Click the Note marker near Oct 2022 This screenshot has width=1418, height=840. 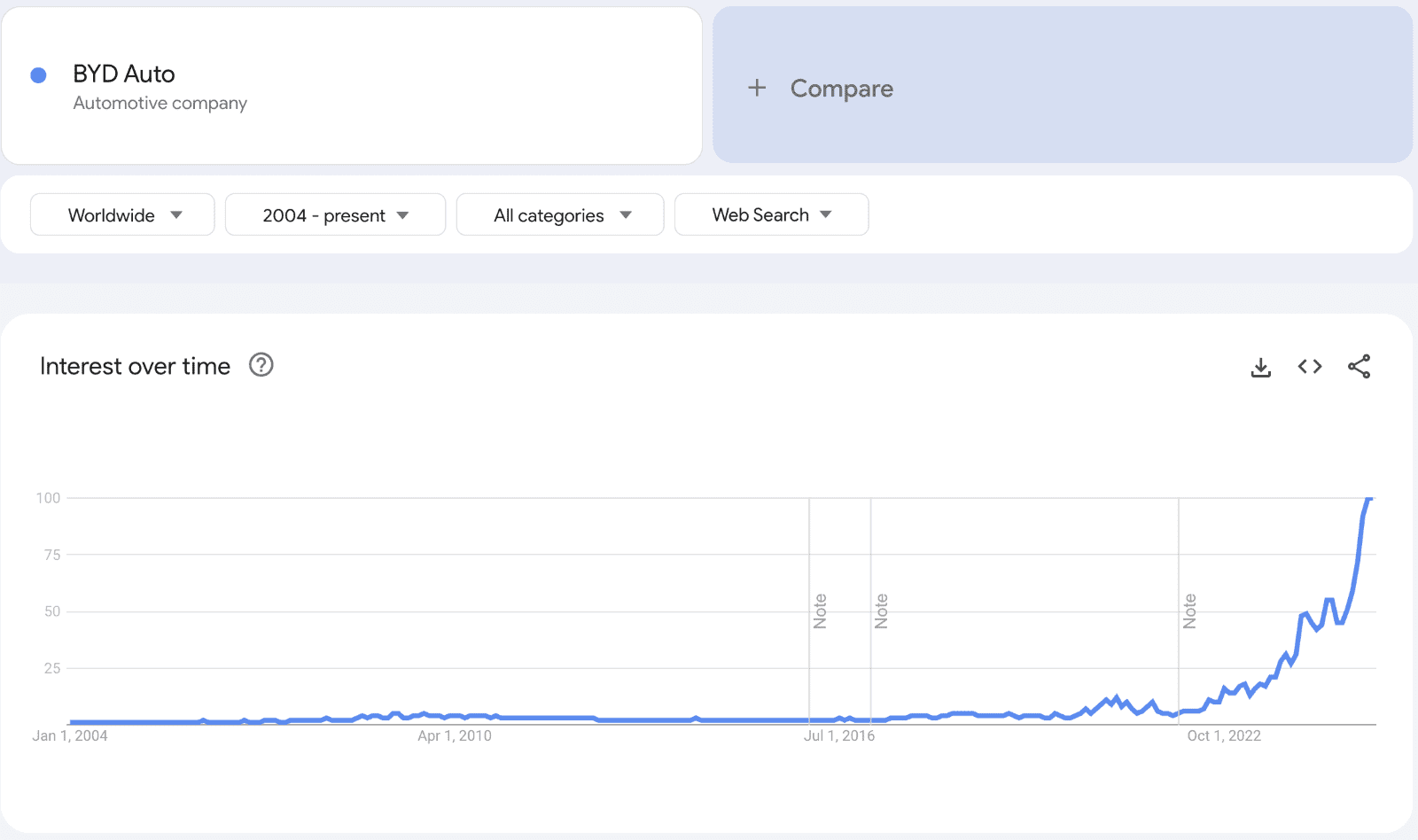[1189, 611]
